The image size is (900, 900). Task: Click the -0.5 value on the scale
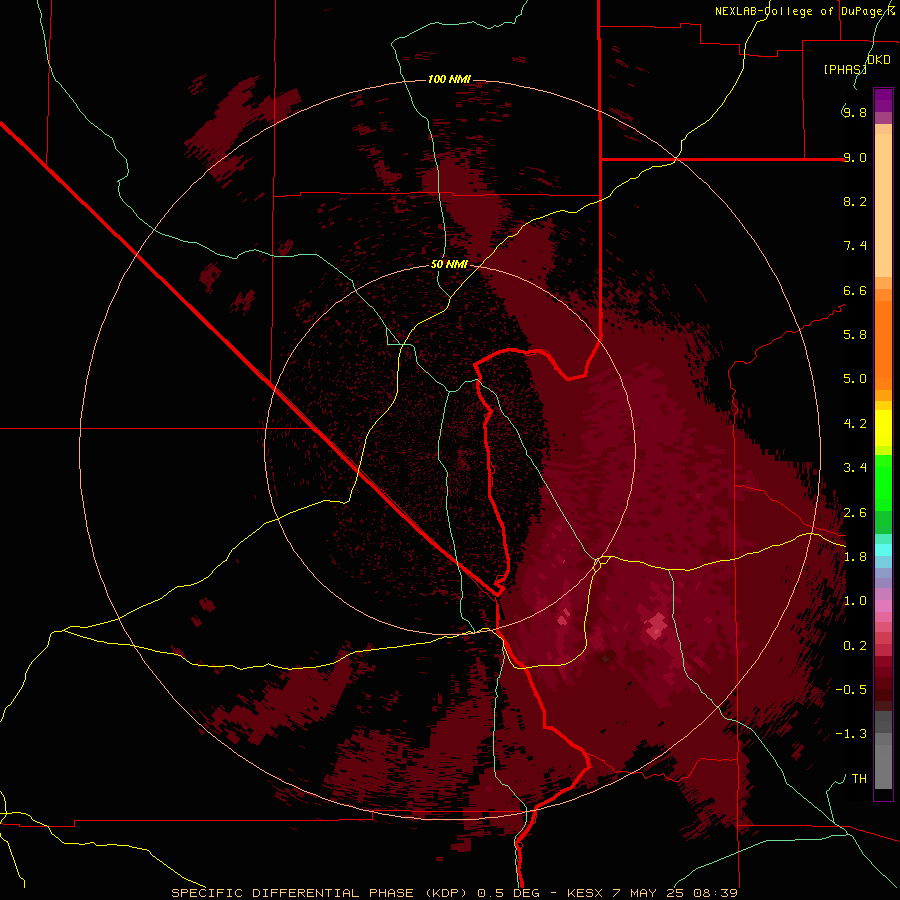click(x=852, y=690)
